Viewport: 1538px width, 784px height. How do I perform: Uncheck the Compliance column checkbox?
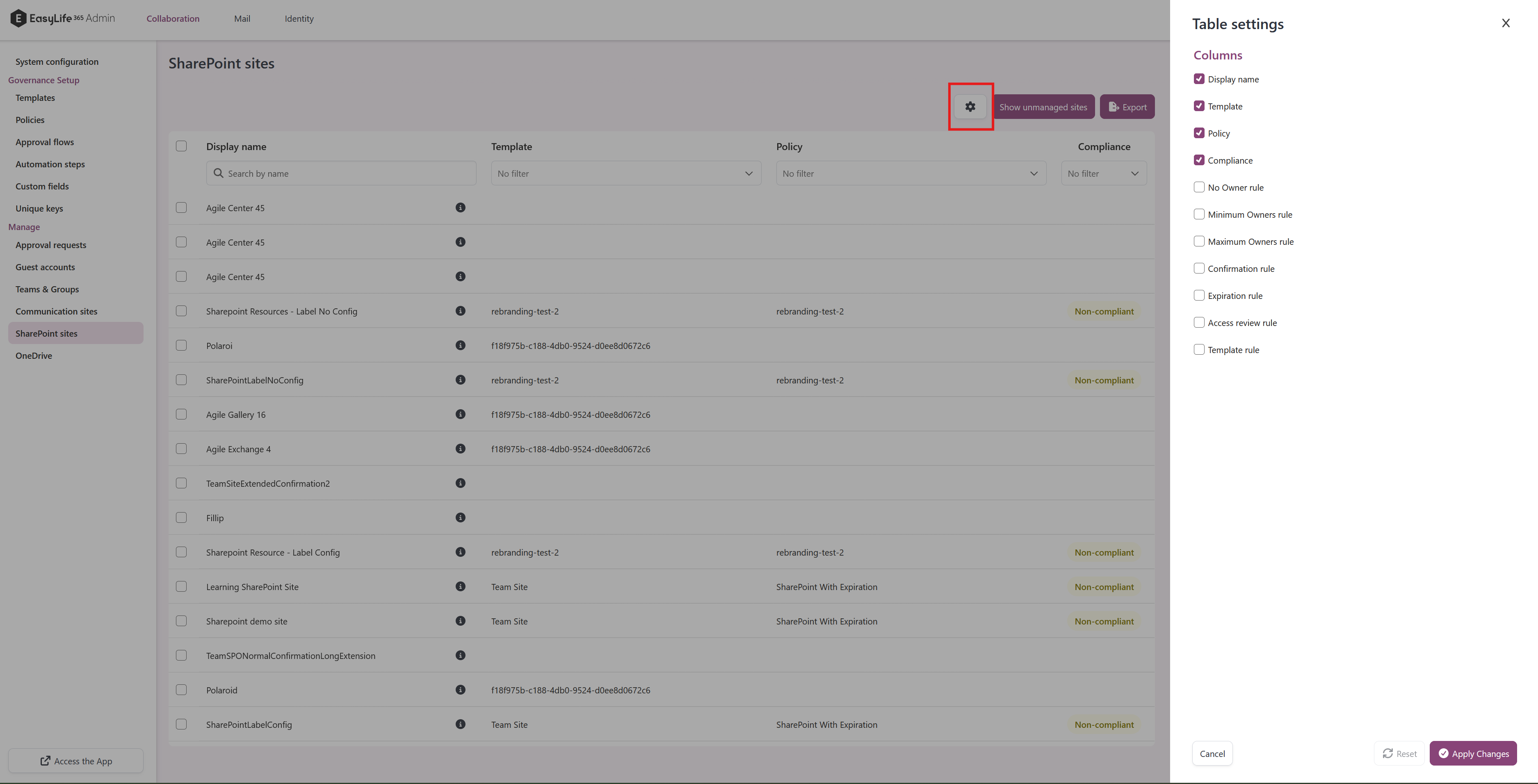1198,160
